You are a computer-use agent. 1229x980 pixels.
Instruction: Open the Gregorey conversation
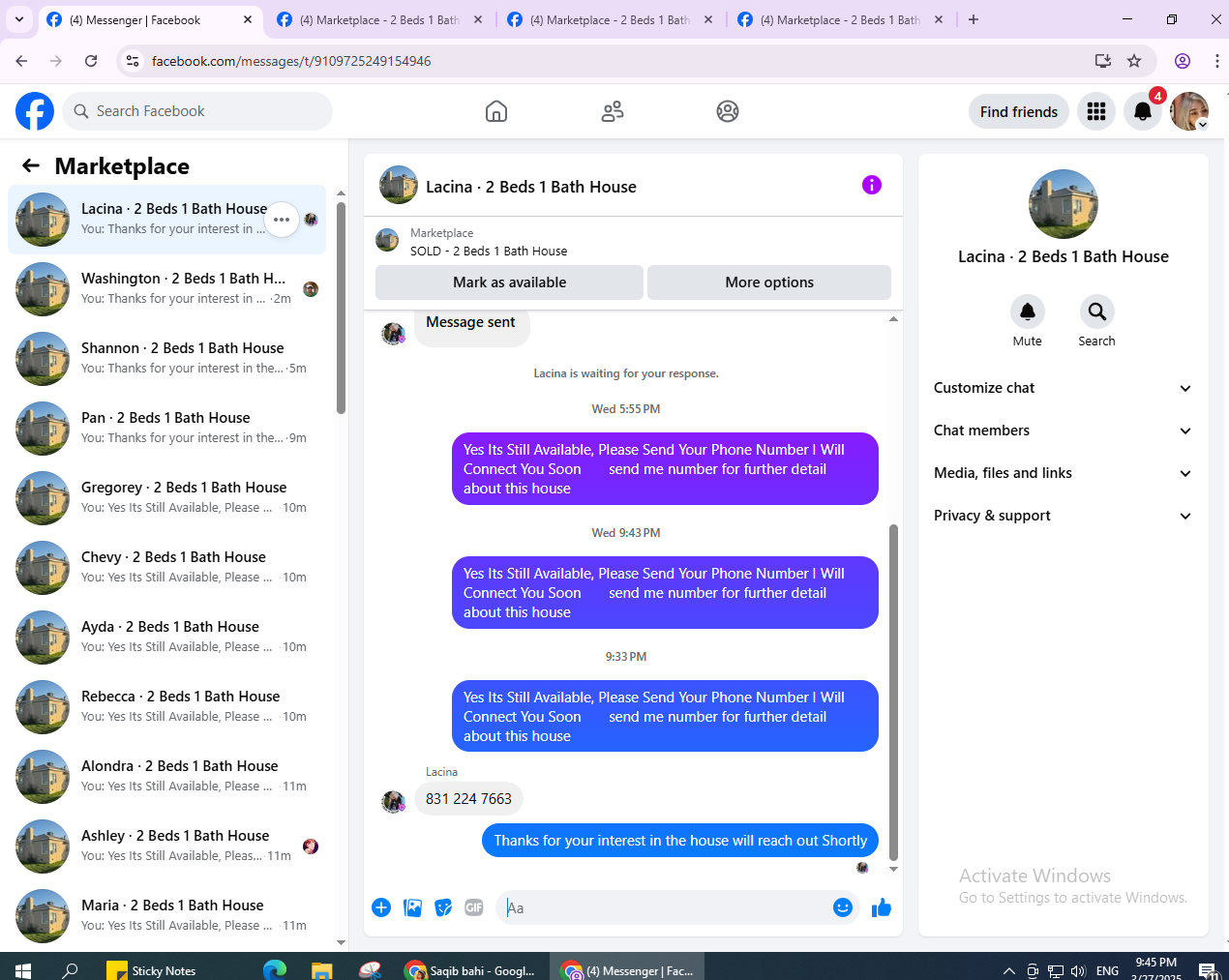[x=167, y=498]
